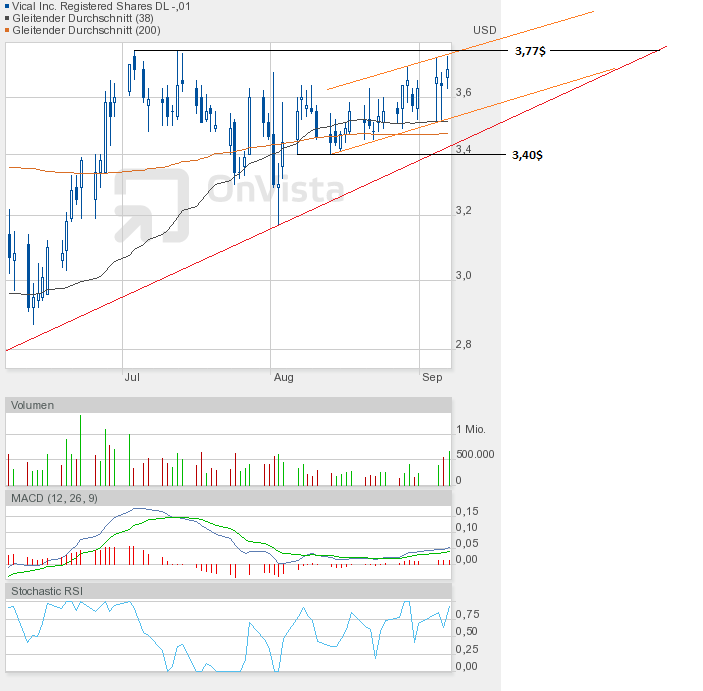Open the Stochastic RSI panel header
The image size is (703, 691).
pos(47,591)
